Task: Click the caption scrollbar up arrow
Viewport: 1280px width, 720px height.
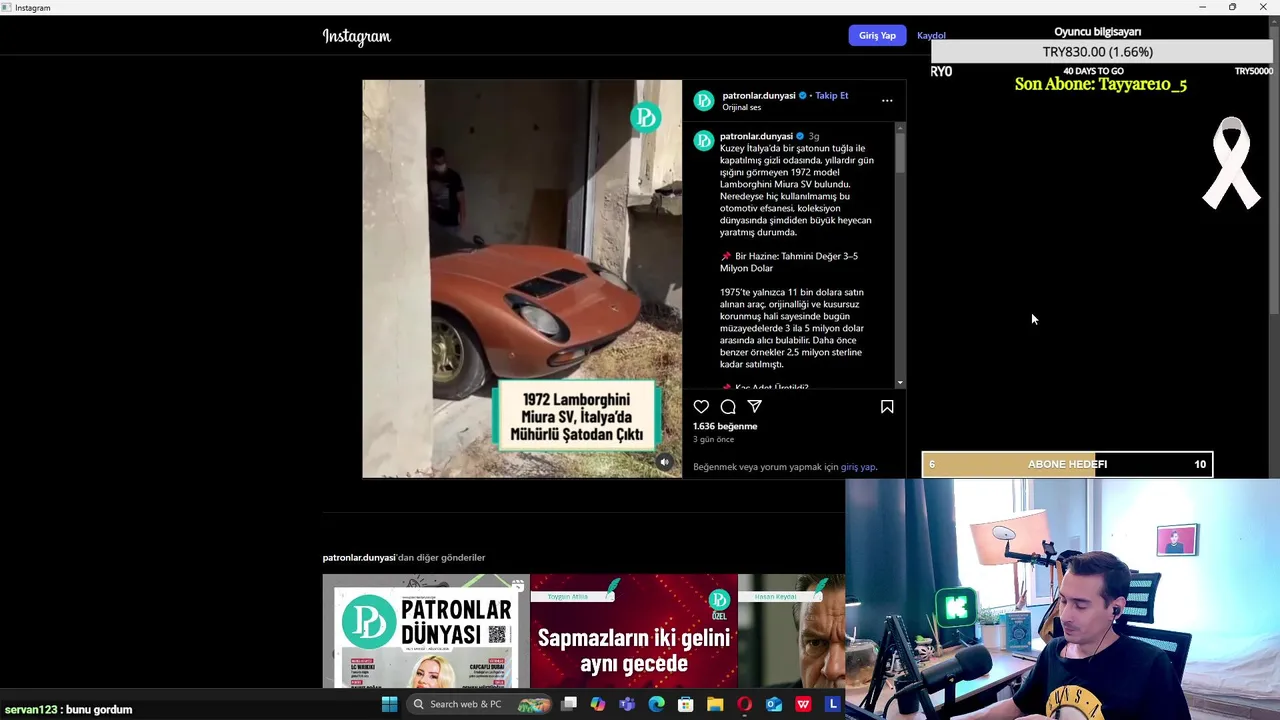Action: 900,127
